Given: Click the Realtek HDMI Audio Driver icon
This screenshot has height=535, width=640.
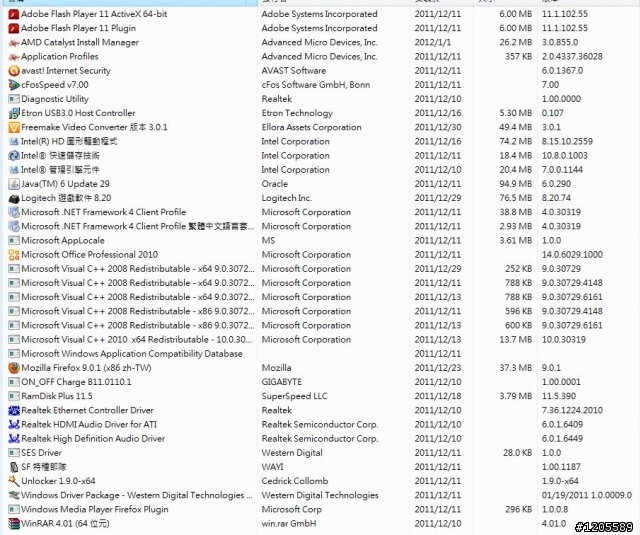Looking at the screenshot, I should click(14, 425).
